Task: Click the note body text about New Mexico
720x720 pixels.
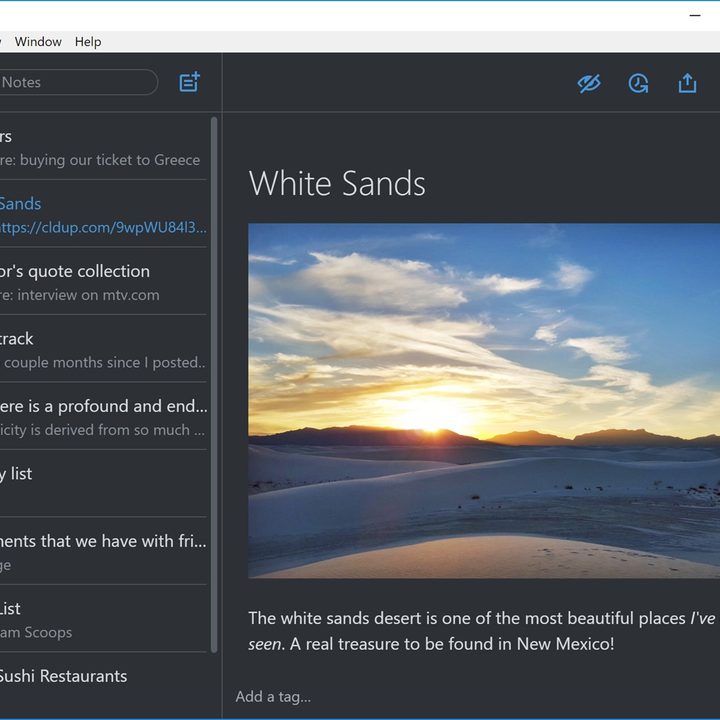Action: pos(481,631)
